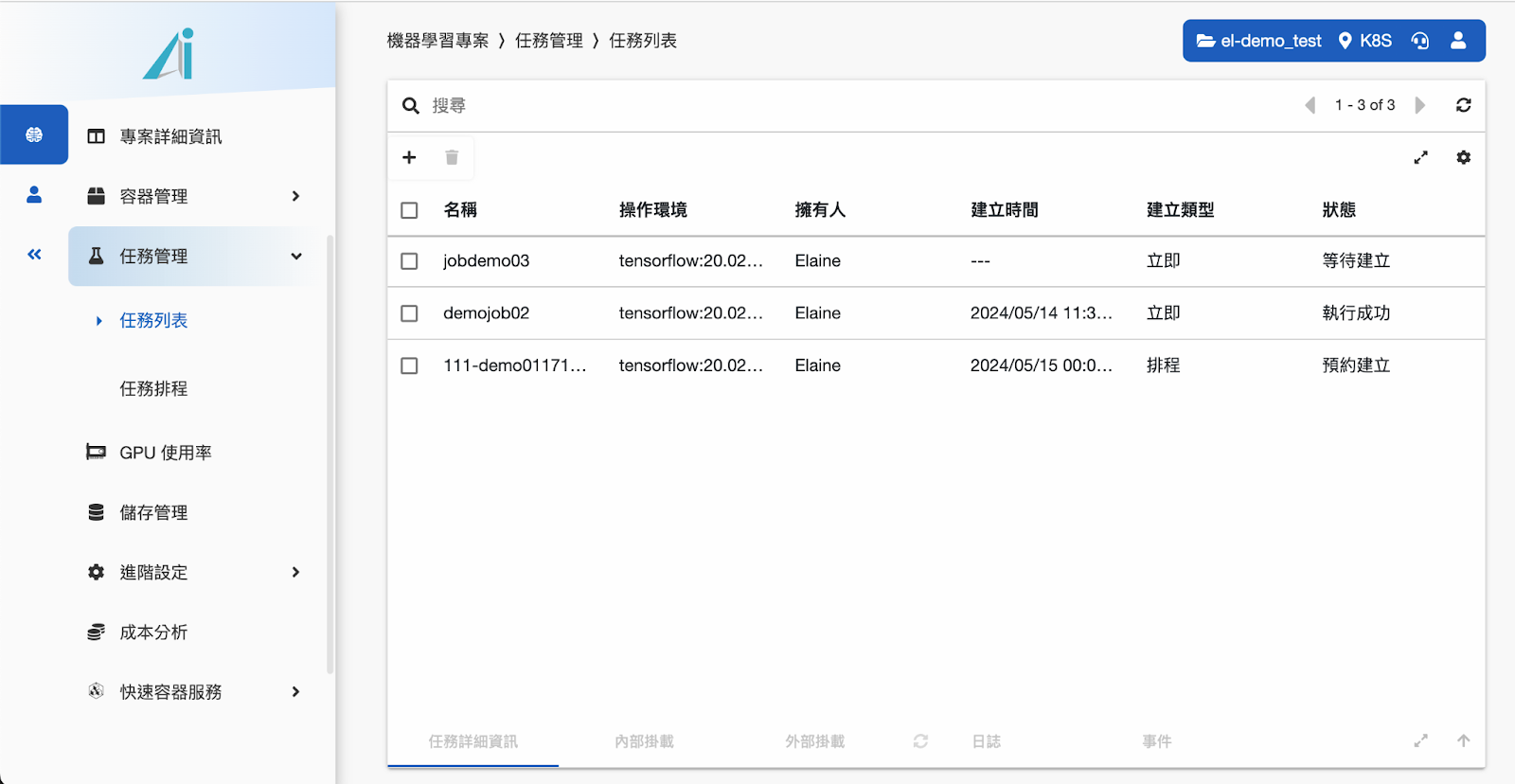Viewport: 1515px width, 784px height.
Task: Sort by 建立類型 column header
Action: (x=1181, y=210)
